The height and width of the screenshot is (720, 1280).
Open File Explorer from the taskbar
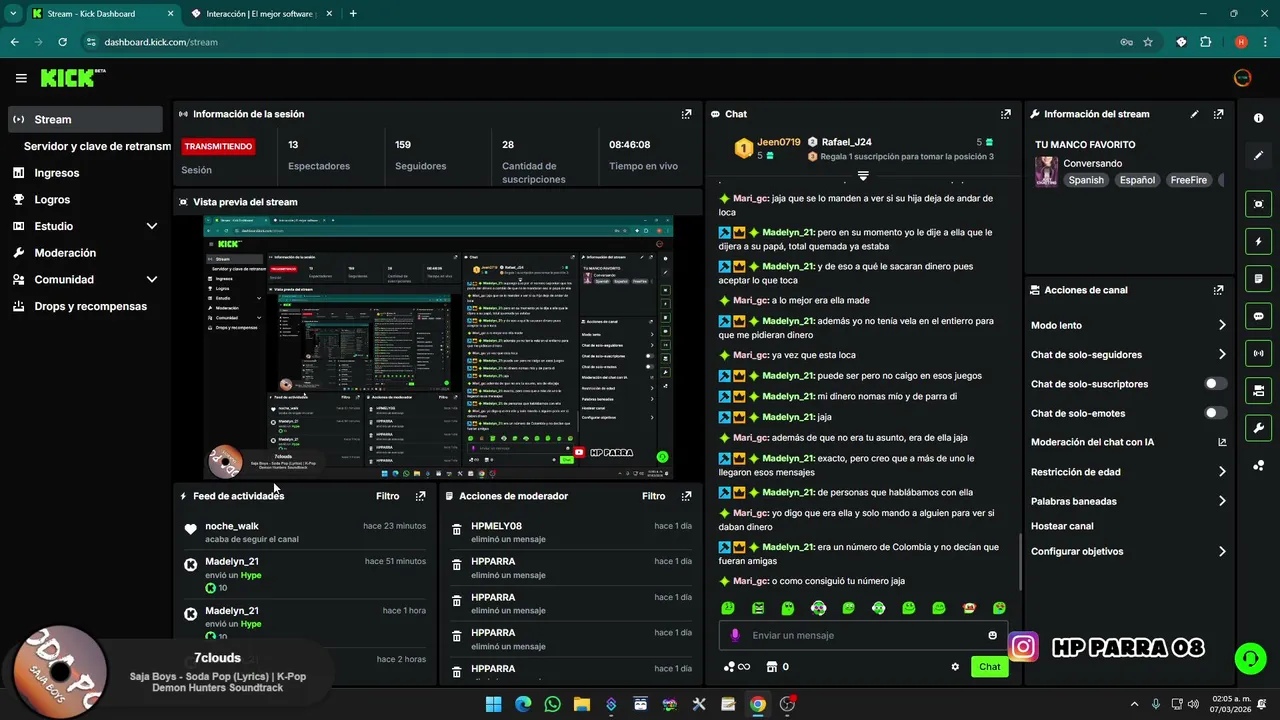click(581, 704)
